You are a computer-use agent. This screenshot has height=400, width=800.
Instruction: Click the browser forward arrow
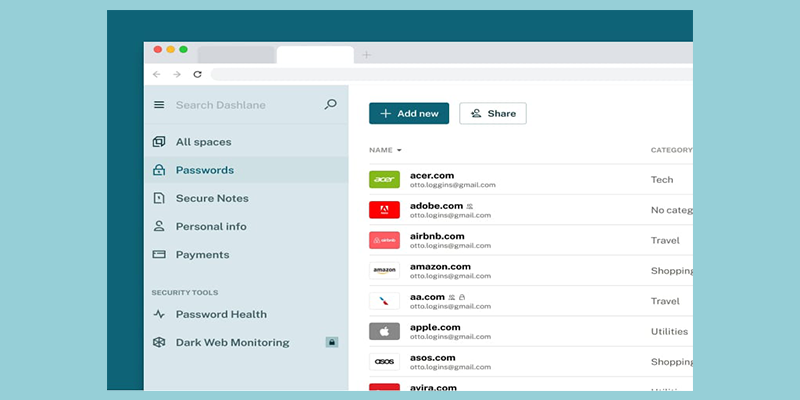coord(177,74)
